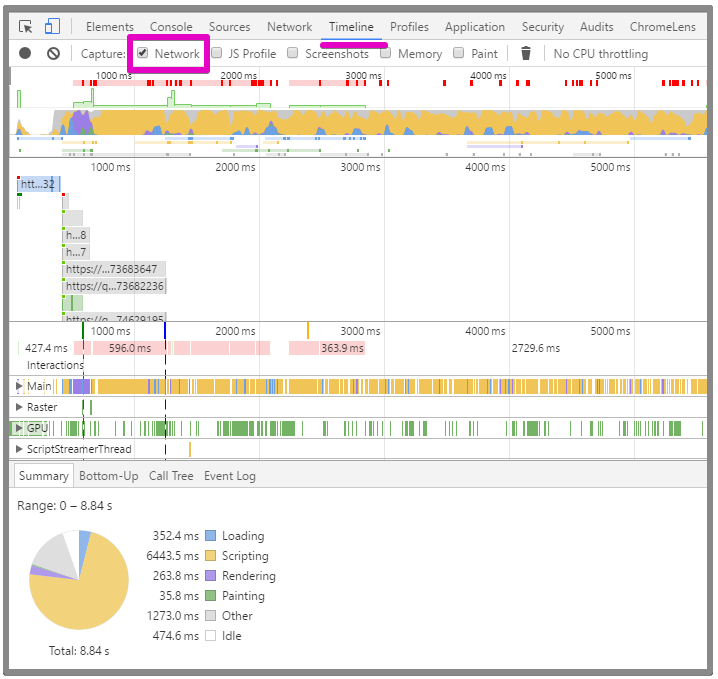
Task: Enable the Memory capture checkbox
Action: [x=386, y=53]
